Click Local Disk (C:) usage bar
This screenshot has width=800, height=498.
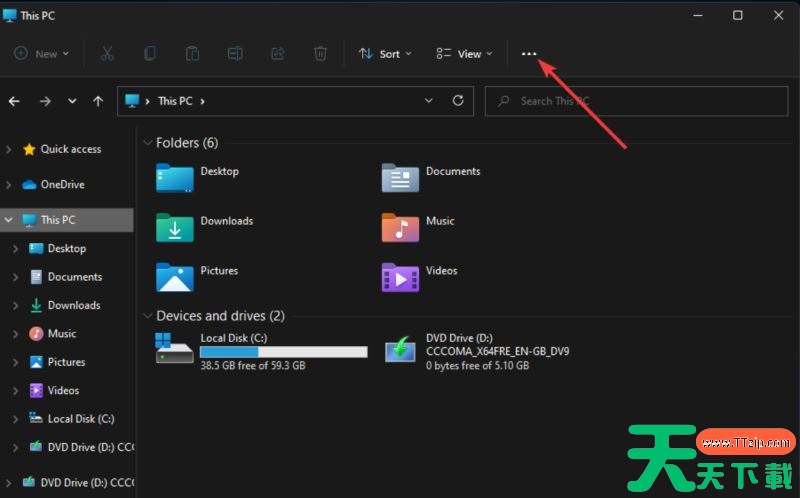pyautogui.click(x=284, y=352)
